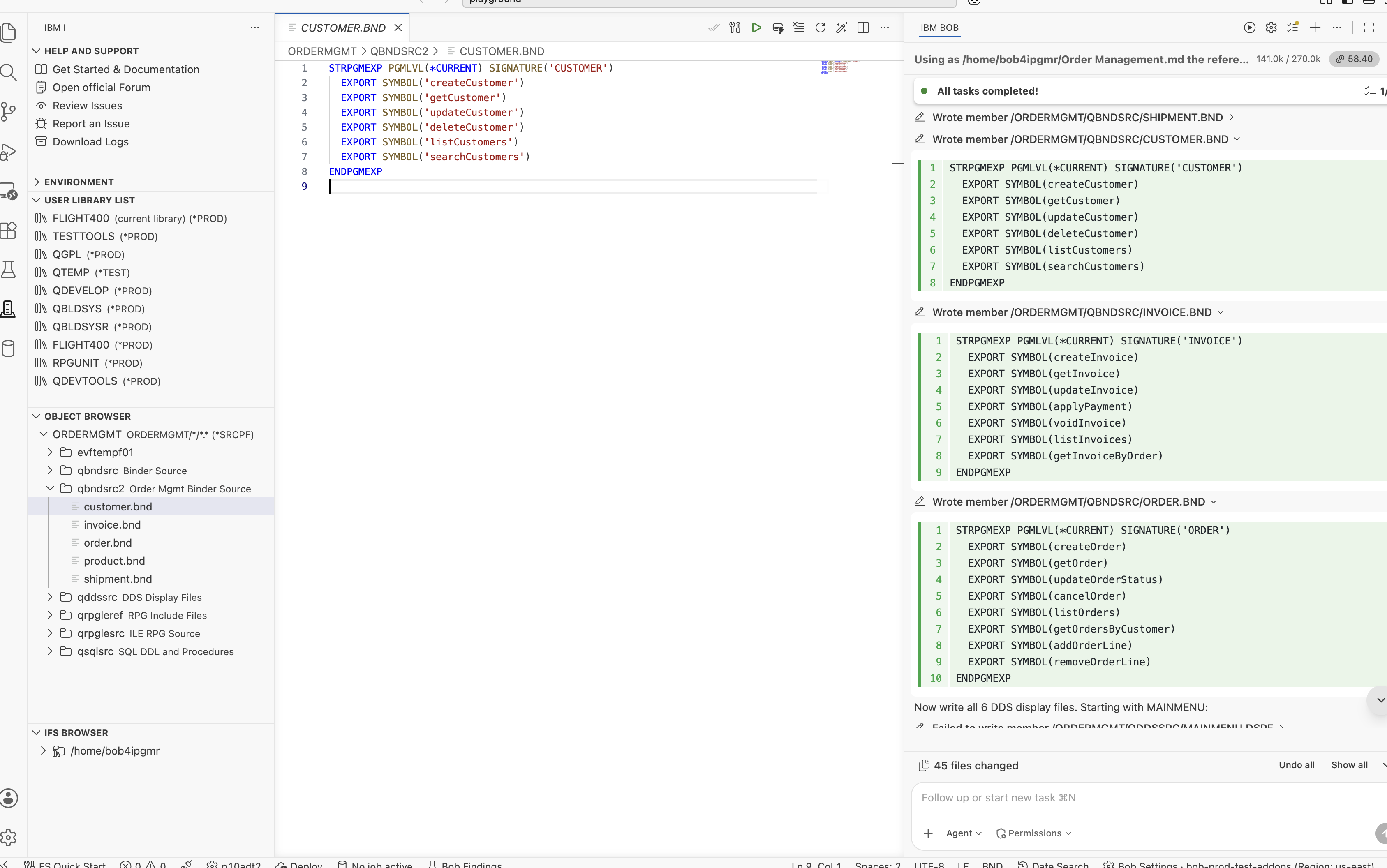
Task: Open IBM I view More Actions ellipsis
Action: tap(255, 28)
